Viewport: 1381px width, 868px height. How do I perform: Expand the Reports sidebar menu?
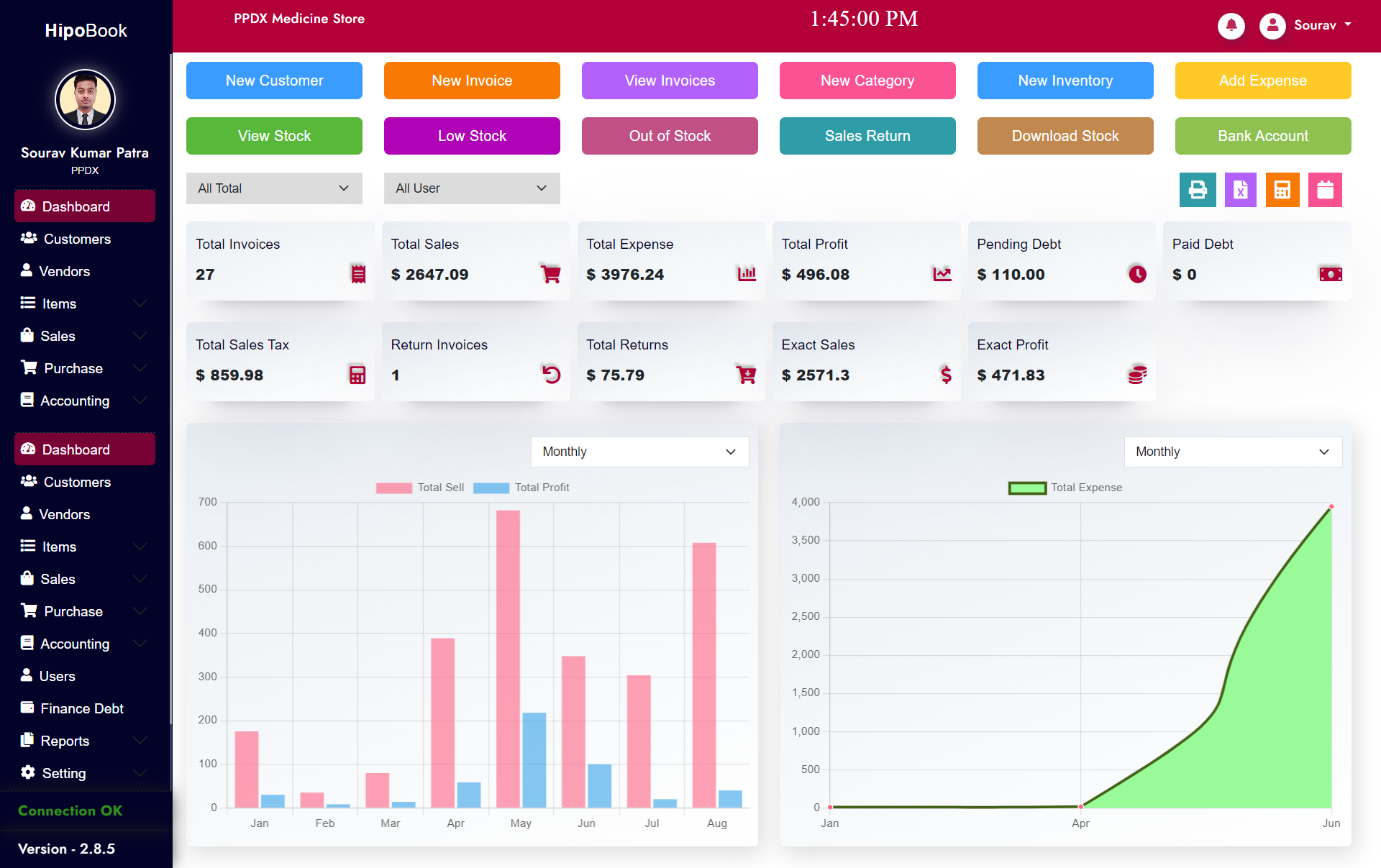pyautogui.click(x=85, y=741)
